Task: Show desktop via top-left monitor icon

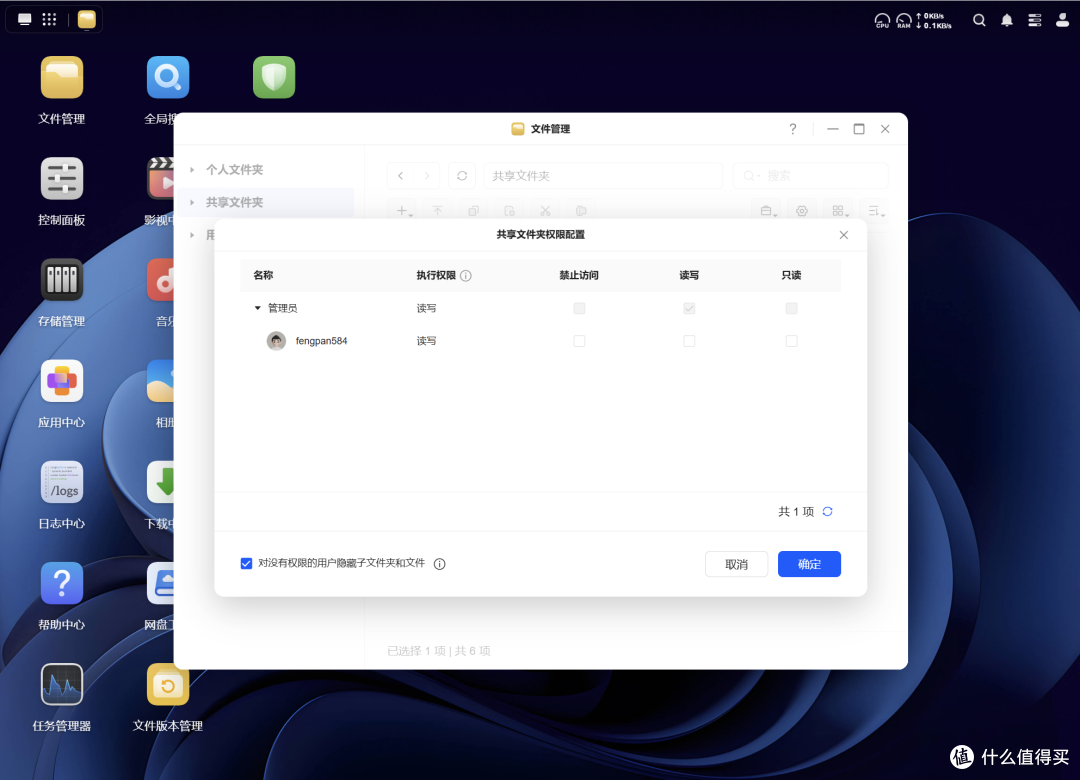Action: (25, 19)
